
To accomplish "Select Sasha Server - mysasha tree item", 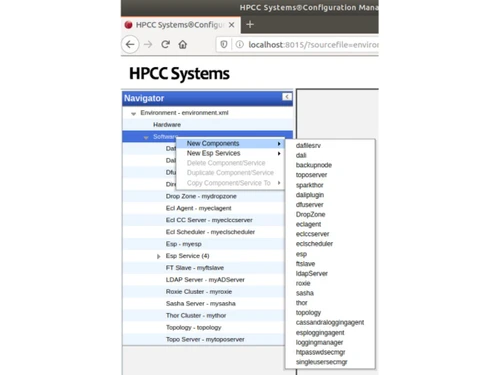I will tap(201, 304).
